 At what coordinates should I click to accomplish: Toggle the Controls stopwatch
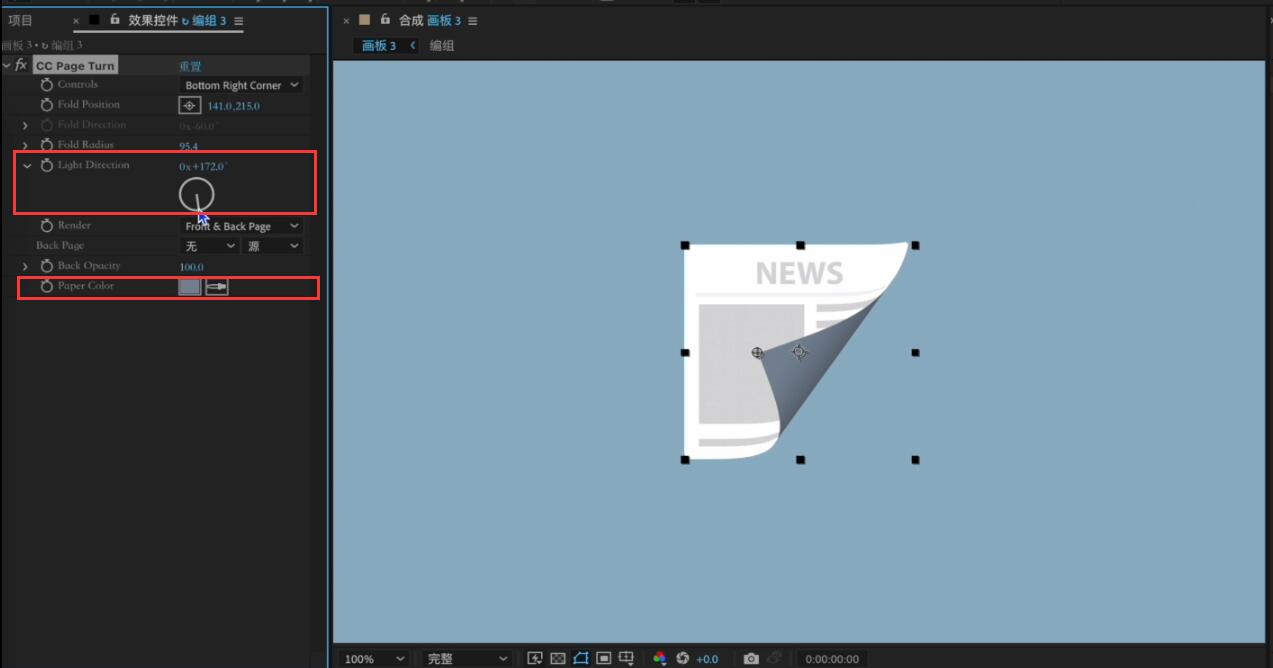tap(47, 85)
